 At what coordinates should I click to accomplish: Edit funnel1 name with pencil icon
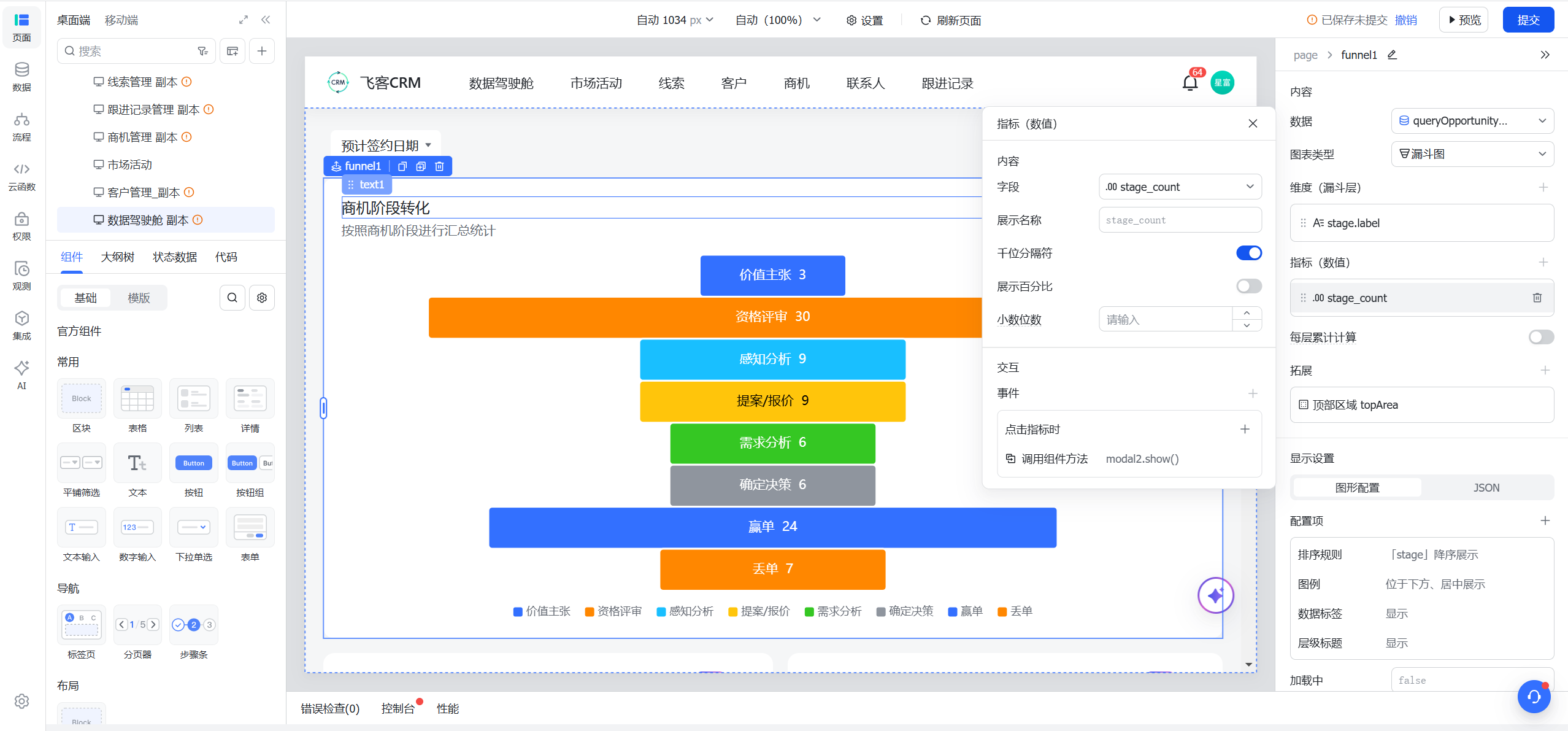[1392, 55]
